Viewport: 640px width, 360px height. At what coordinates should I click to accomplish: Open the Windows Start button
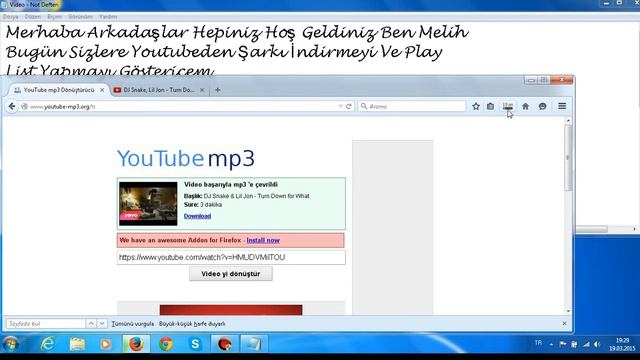pos(11,344)
